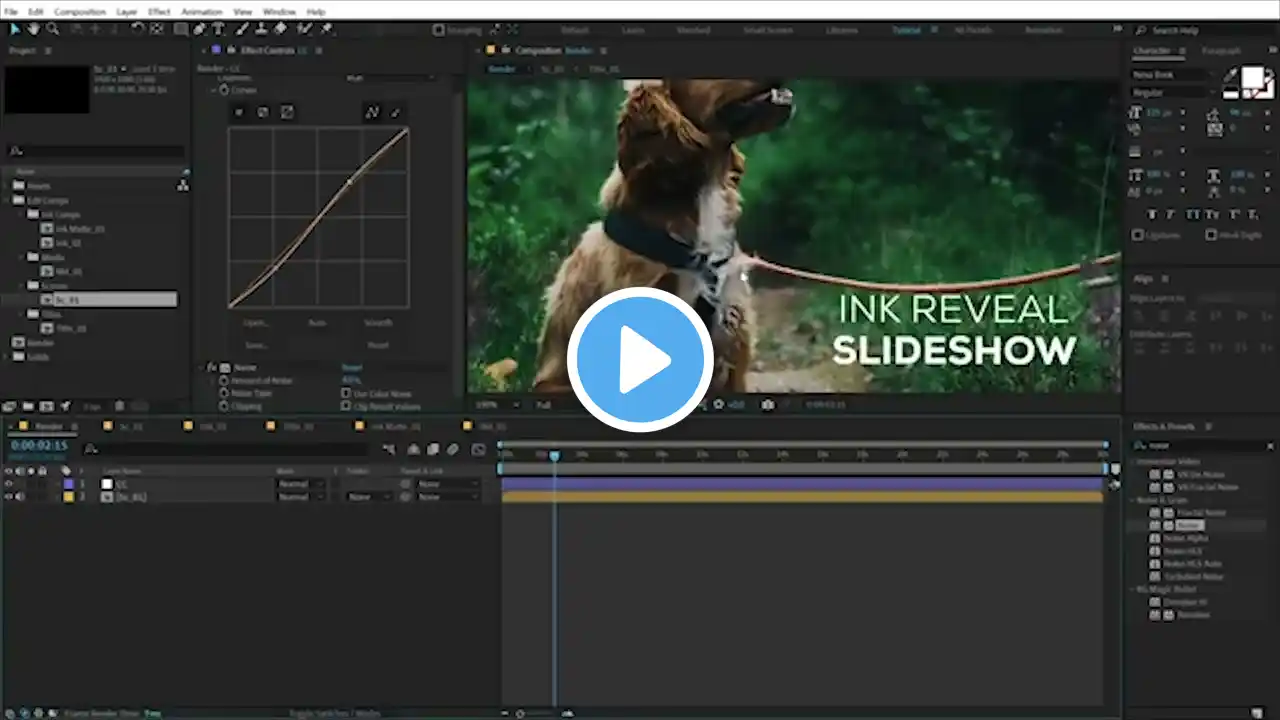The width and height of the screenshot is (1280, 720).
Task: Click the trash icon in Project panel
Action: pyautogui.click(x=119, y=406)
